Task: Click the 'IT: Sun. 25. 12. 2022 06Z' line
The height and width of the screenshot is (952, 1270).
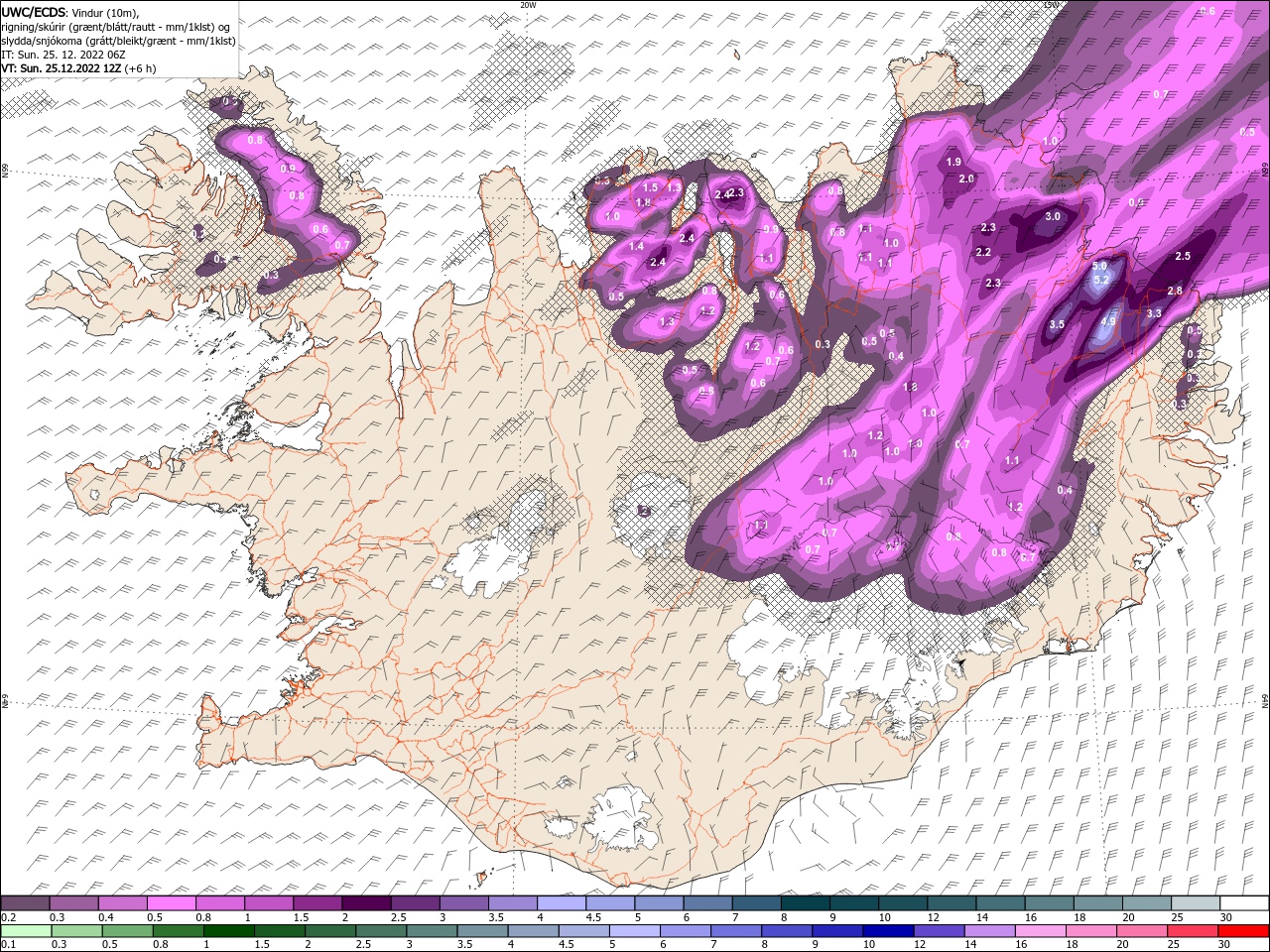Action: click(x=64, y=55)
